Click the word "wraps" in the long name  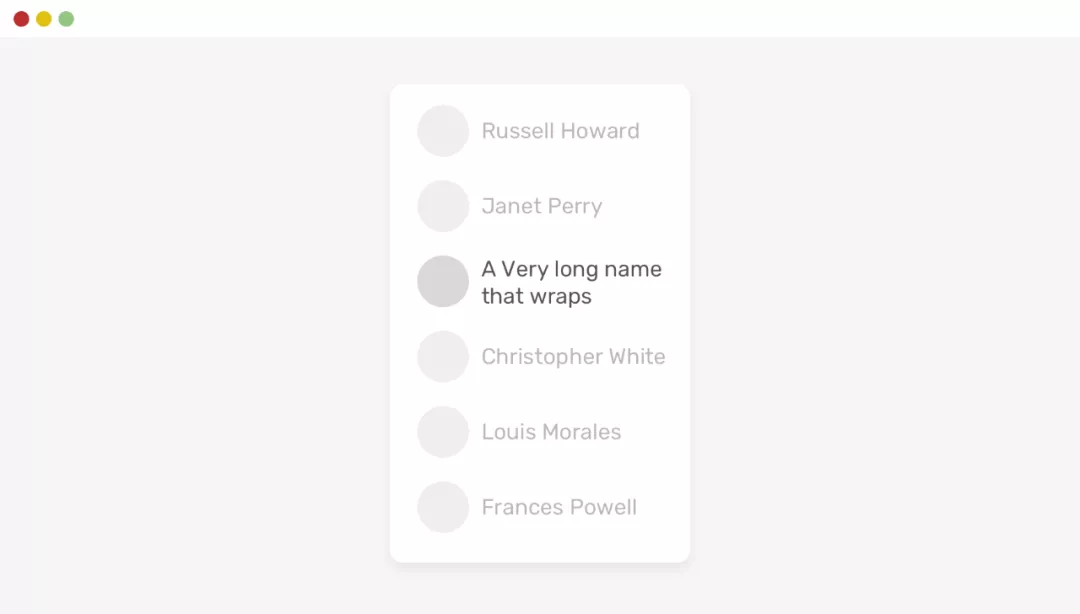pyautogui.click(x=566, y=297)
